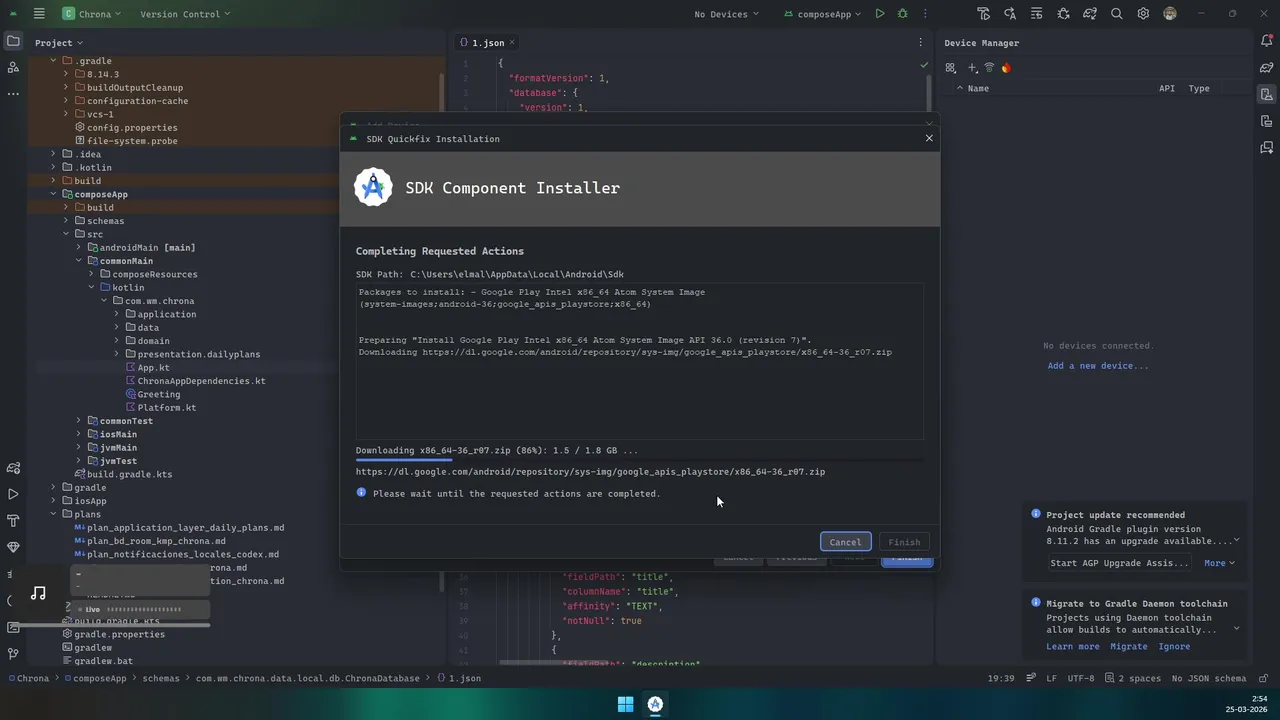The image size is (1280, 720).
Task: Click Ignore in Gradle Daemon notification
Action: (1174, 647)
